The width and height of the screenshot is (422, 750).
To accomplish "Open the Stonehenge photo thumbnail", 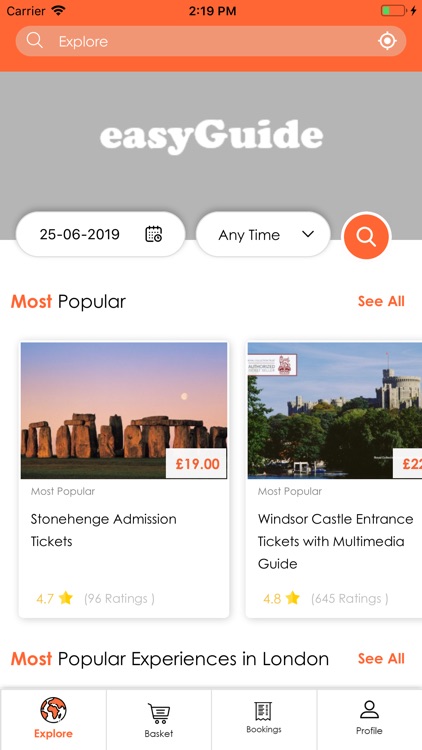I will coord(124,410).
